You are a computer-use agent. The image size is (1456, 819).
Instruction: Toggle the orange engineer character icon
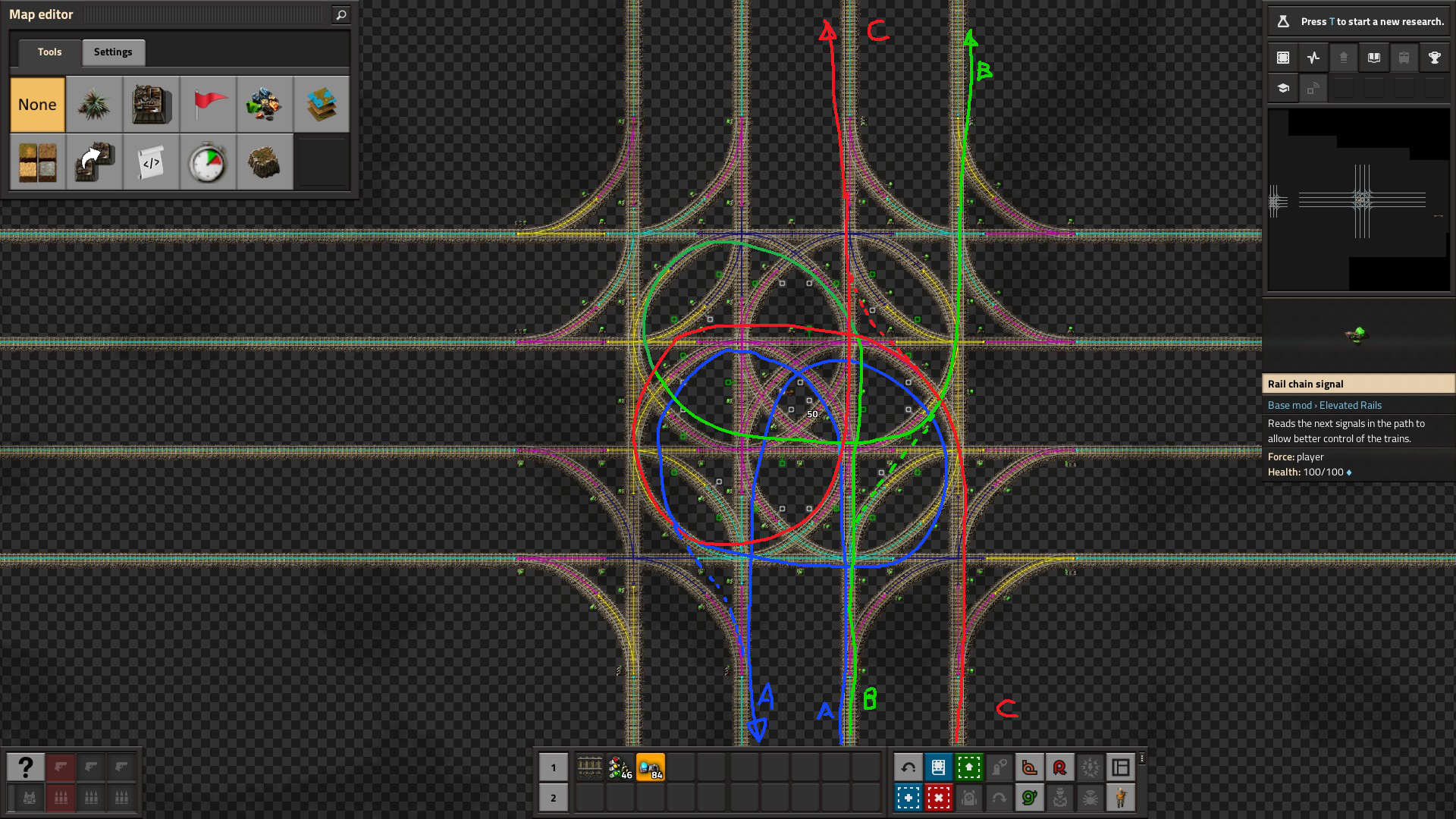pyautogui.click(x=1120, y=798)
